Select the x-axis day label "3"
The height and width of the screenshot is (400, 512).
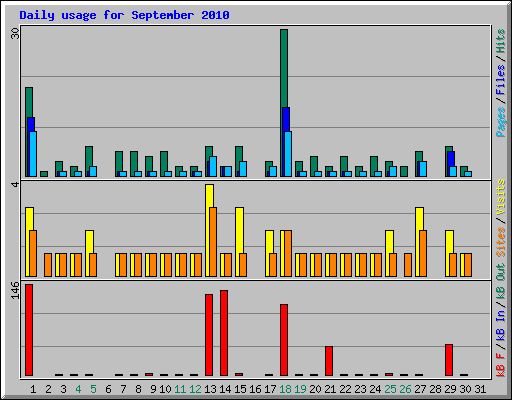coord(63,389)
